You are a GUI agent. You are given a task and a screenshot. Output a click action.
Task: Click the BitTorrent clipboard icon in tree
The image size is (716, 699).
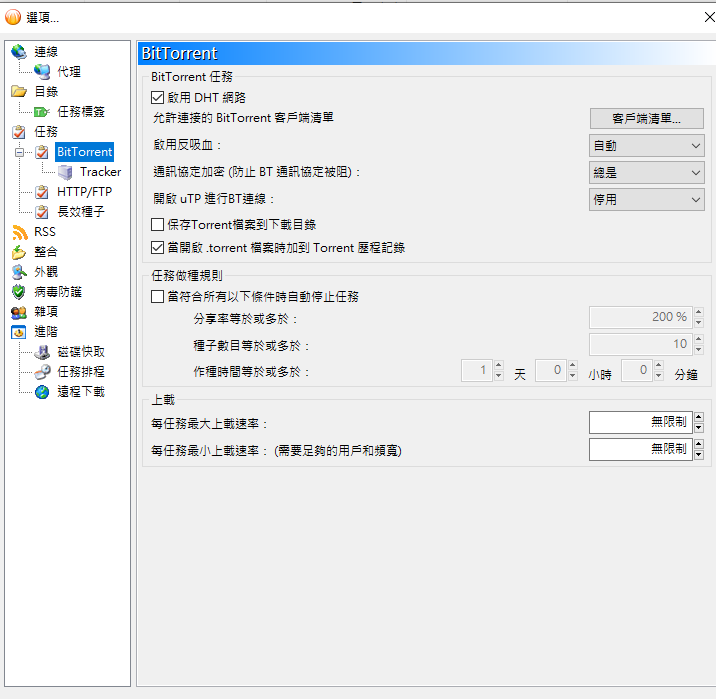(x=42, y=152)
